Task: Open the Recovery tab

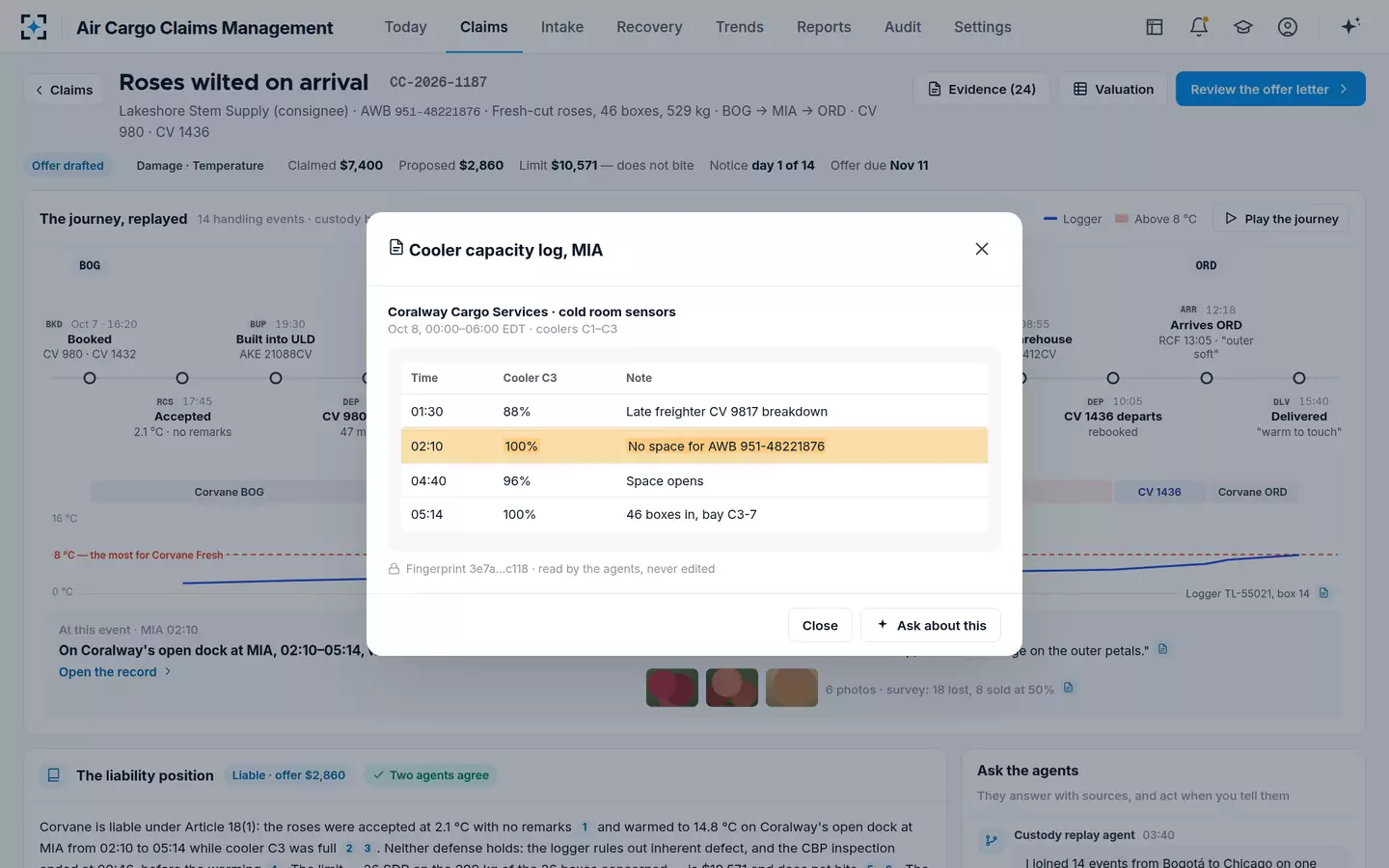Action: tap(649, 27)
